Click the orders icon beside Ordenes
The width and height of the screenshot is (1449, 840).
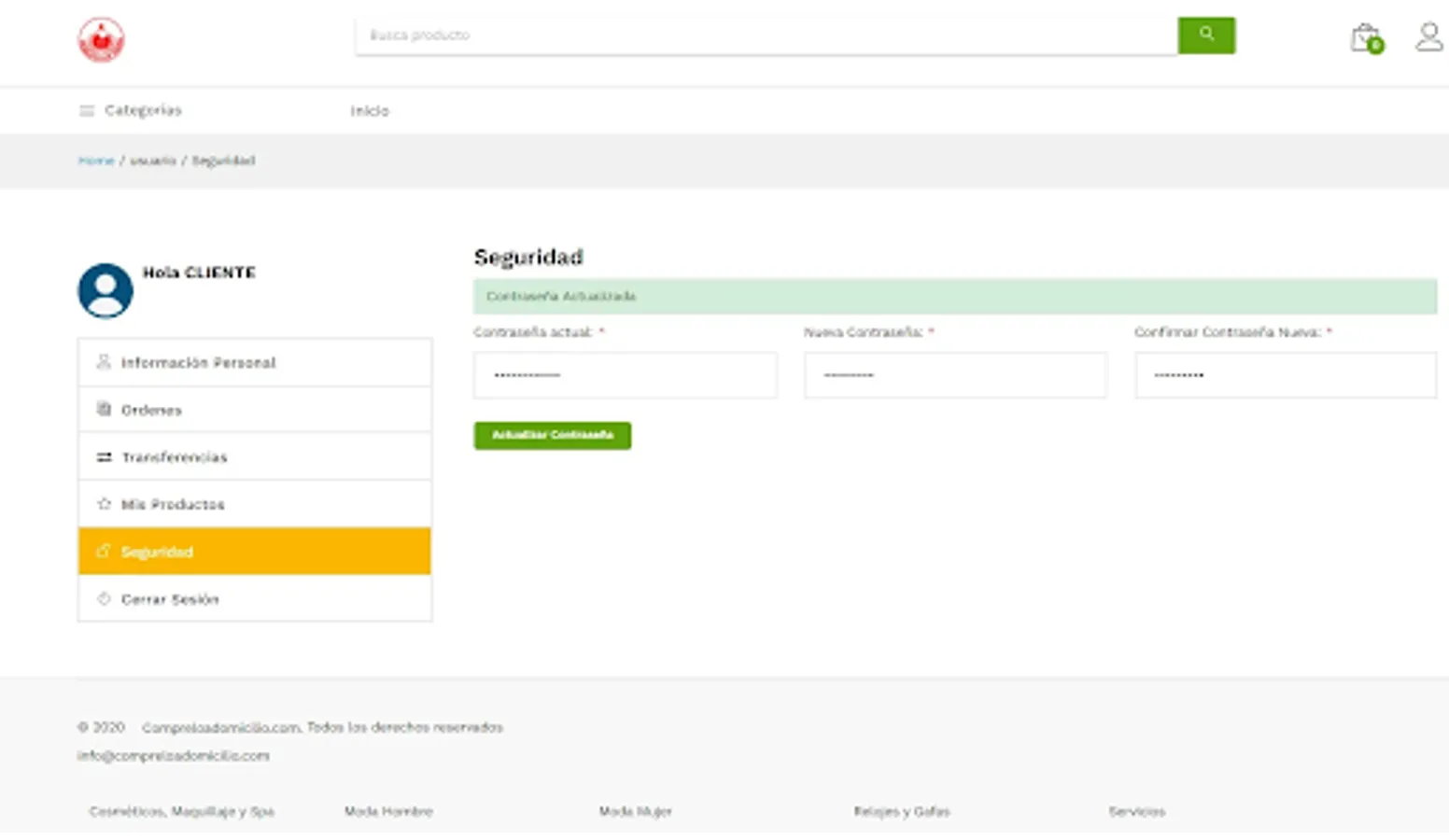click(104, 409)
